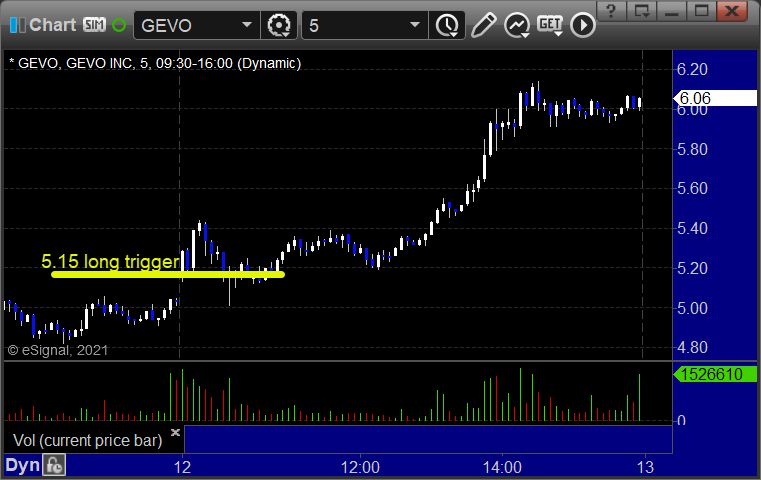Click the Chart window title label
Image resolution: width=761 pixels, height=480 pixels.
pyautogui.click(x=52, y=25)
